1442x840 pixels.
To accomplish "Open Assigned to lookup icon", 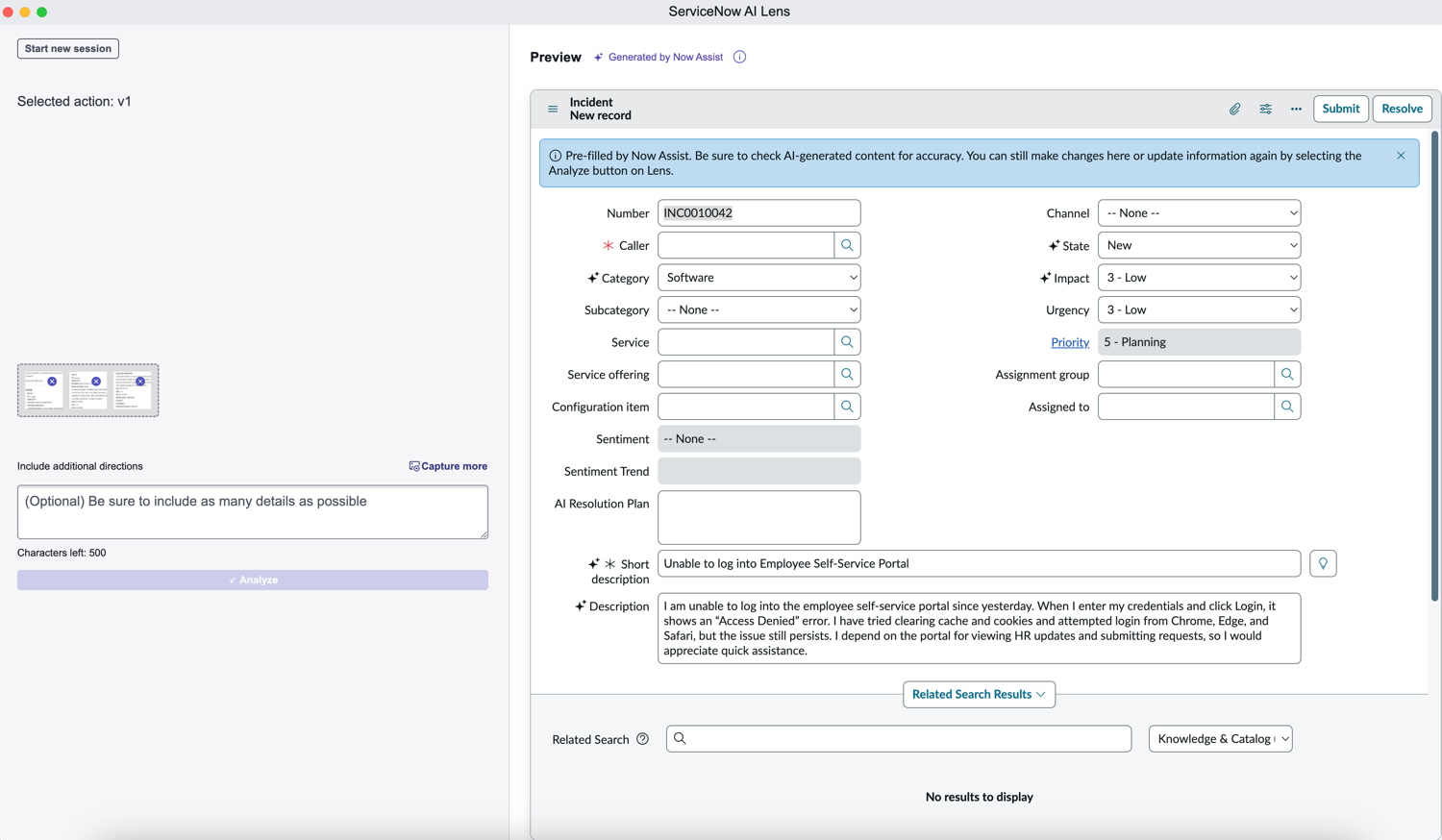I will (x=1287, y=407).
